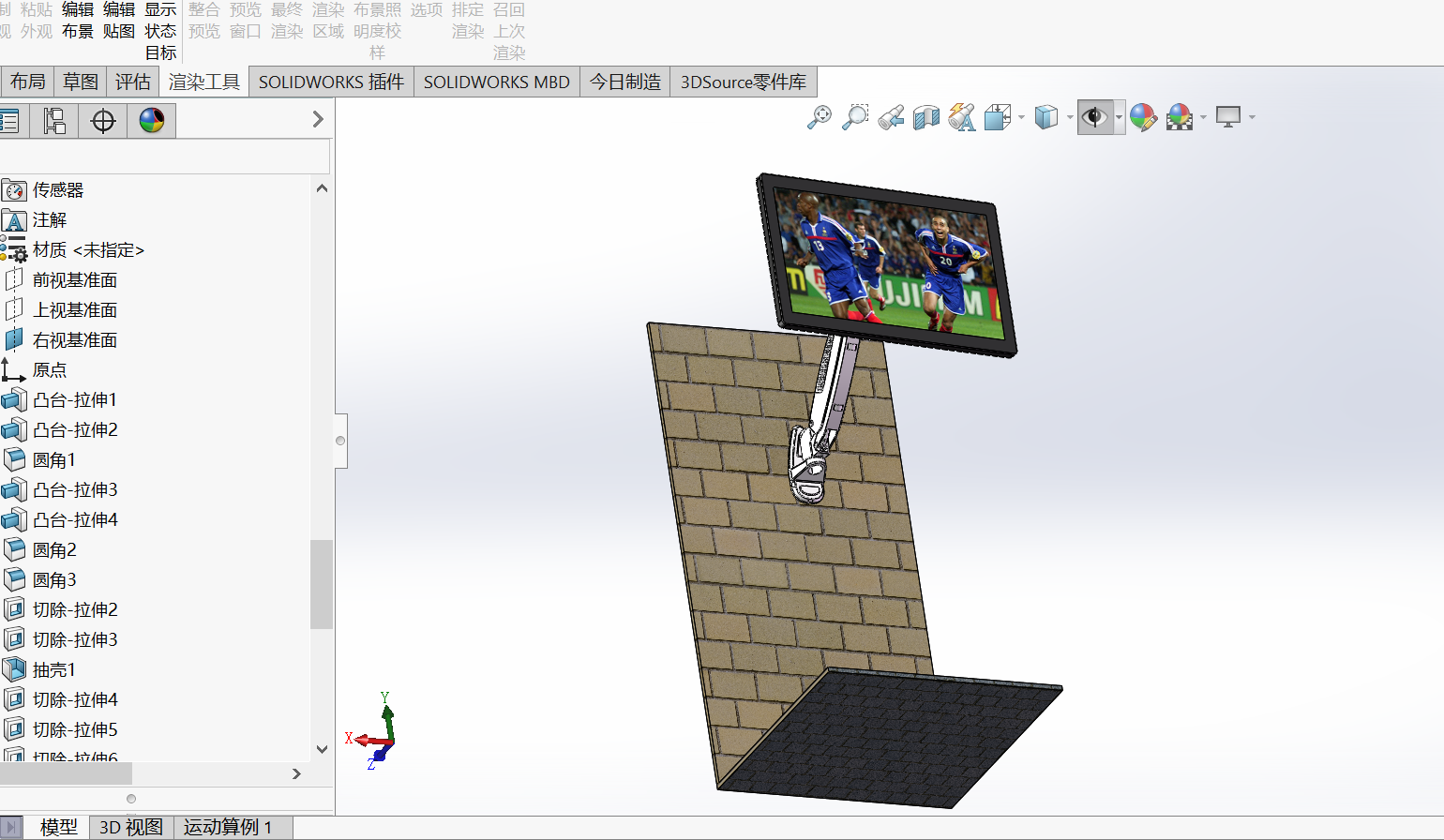Switch to the 今日制造 tab
Viewport: 1444px width, 840px height.
click(625, 82)
